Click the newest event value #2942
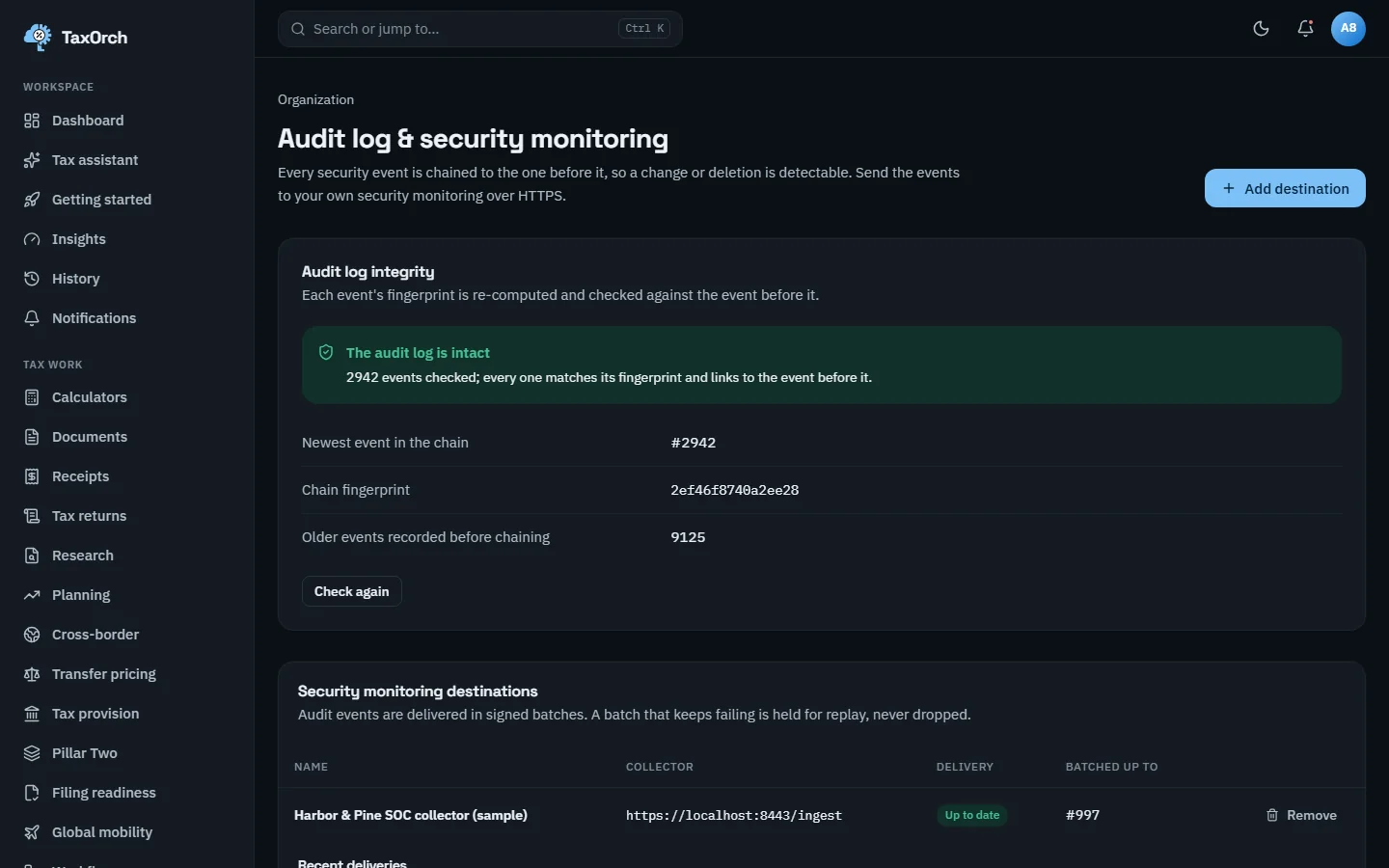Image resolution: width=1389 pixels, height=868 pixels. 694,443
